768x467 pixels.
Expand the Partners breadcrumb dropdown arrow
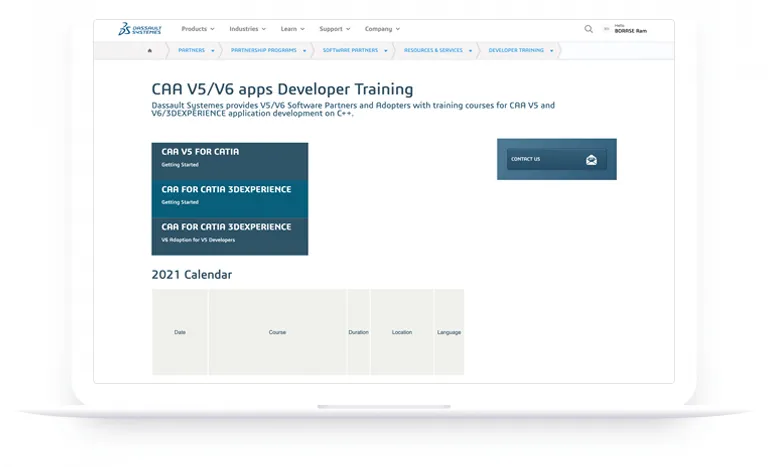[x=213, y=51]
